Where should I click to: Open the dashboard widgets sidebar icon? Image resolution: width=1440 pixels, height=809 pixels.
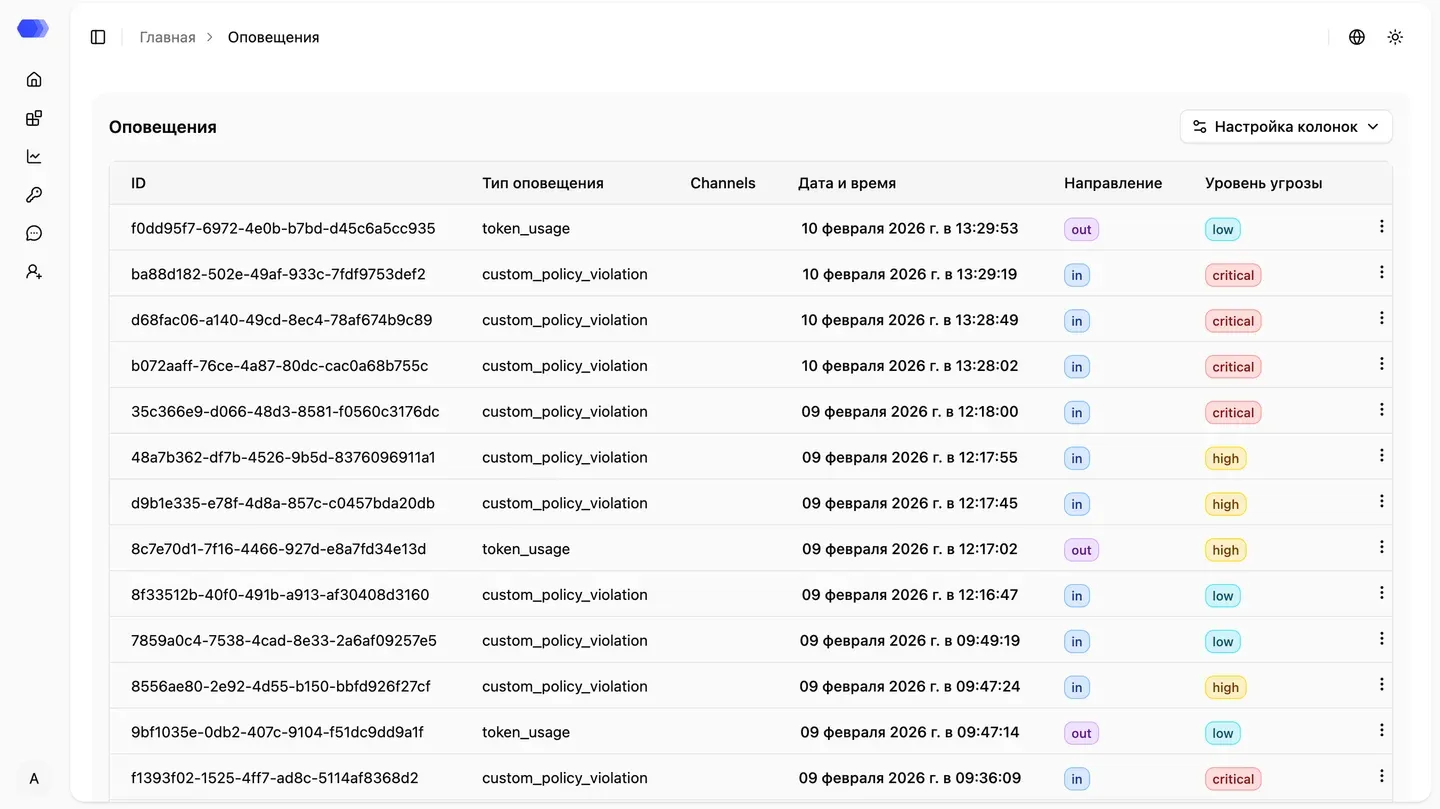34,118
